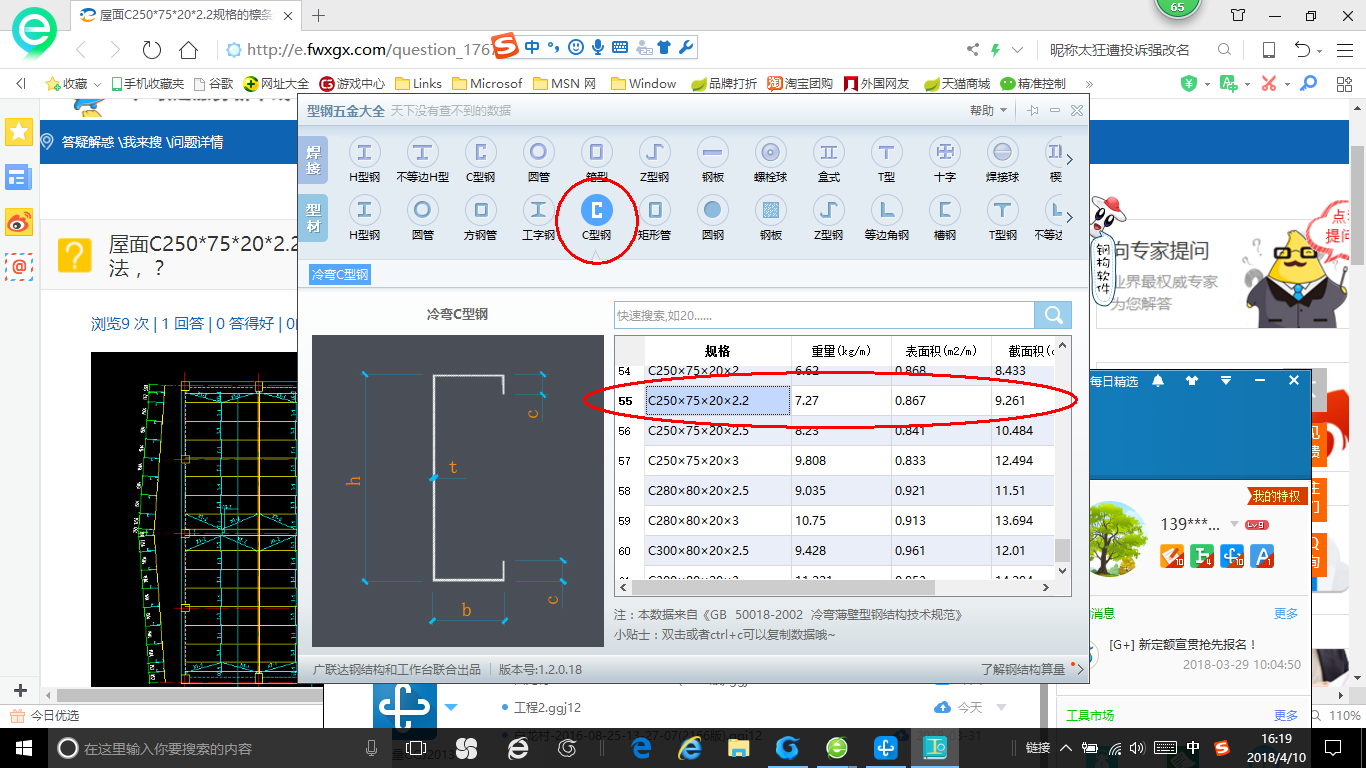
Task: Select welded 圆管 icon in top row
Action: tap(538, 152)
